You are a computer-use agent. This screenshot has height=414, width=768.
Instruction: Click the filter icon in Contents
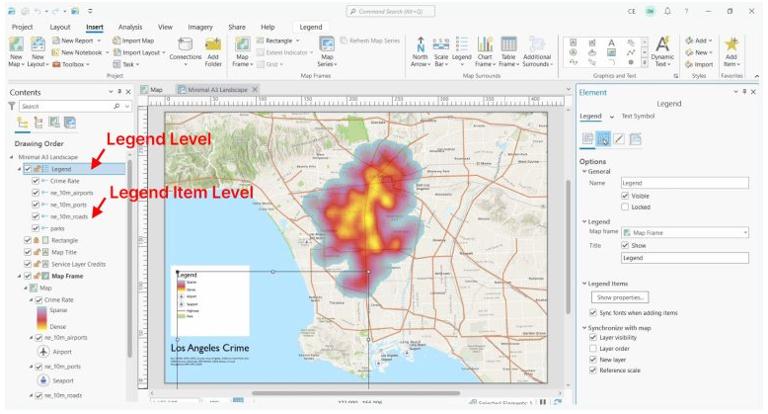[12, 106]
